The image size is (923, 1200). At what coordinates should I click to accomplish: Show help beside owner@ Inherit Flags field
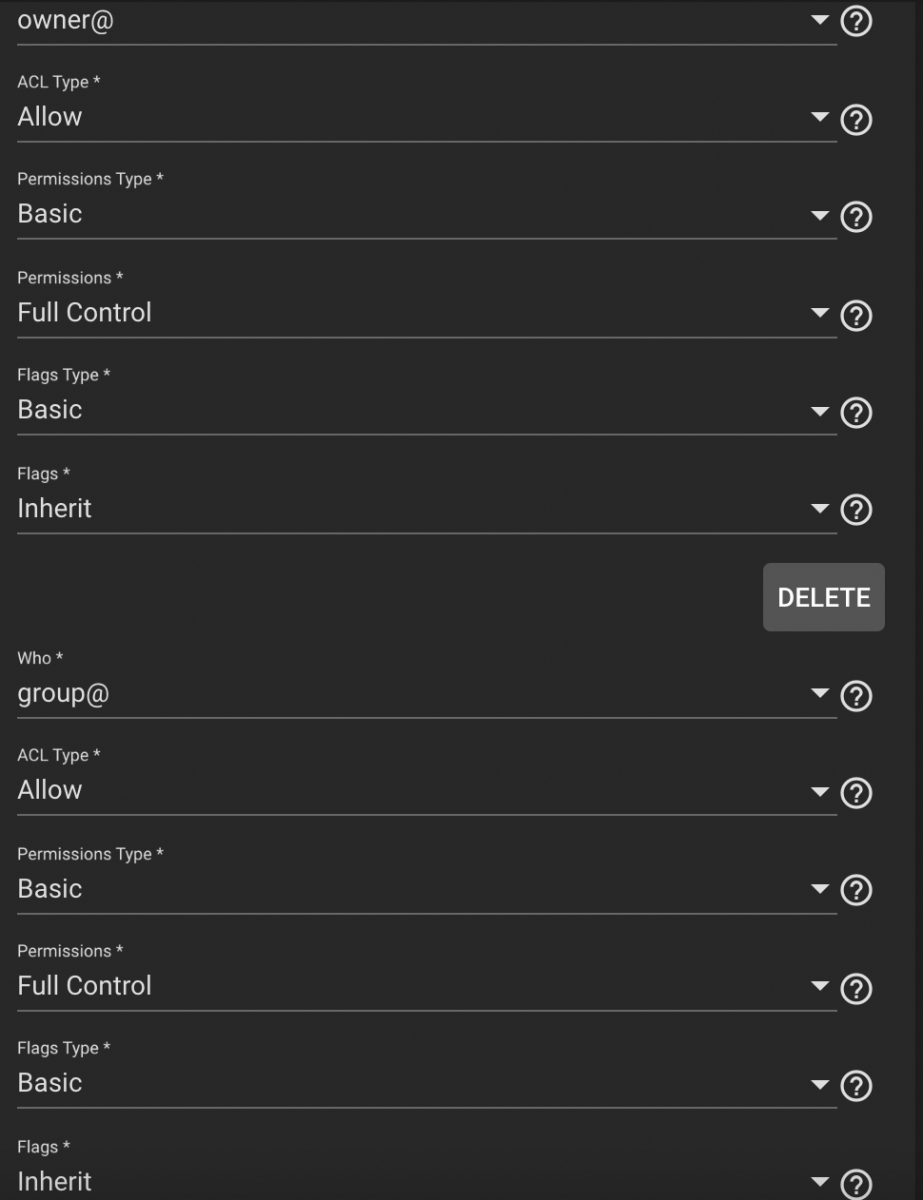(856, 511)
